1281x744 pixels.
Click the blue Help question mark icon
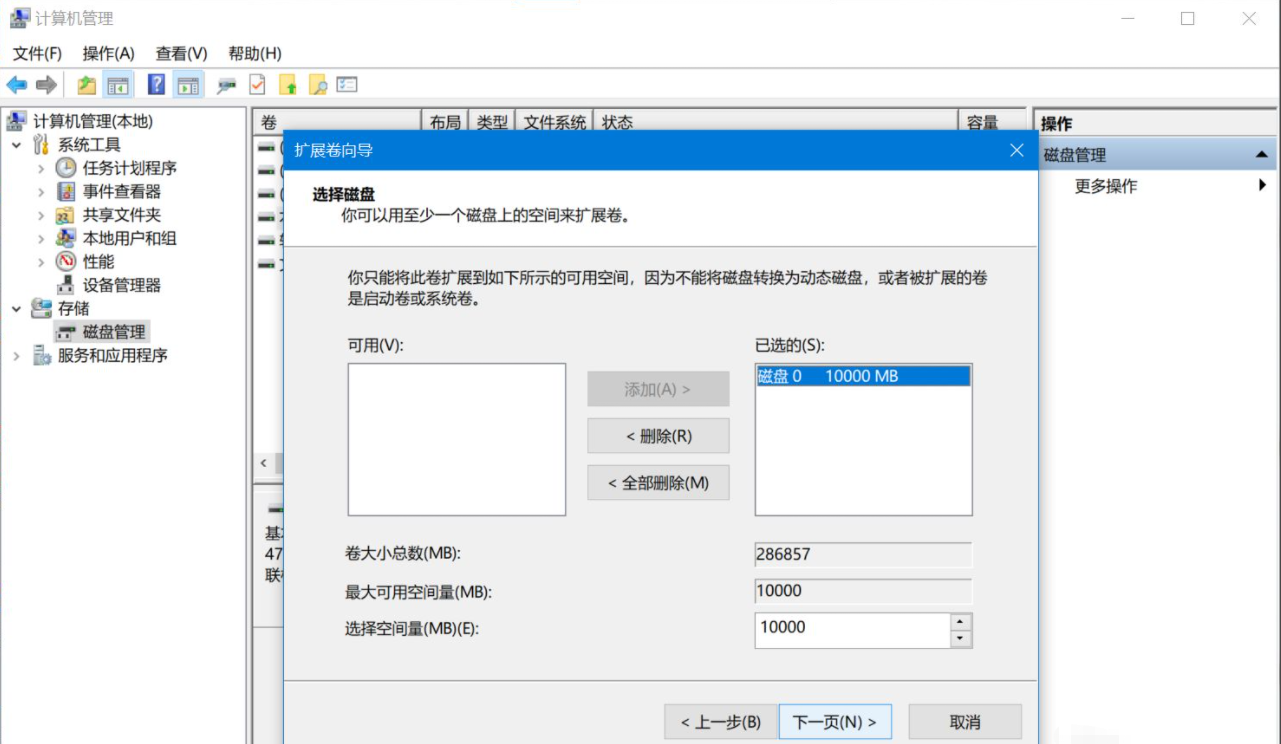click(157, 85)
